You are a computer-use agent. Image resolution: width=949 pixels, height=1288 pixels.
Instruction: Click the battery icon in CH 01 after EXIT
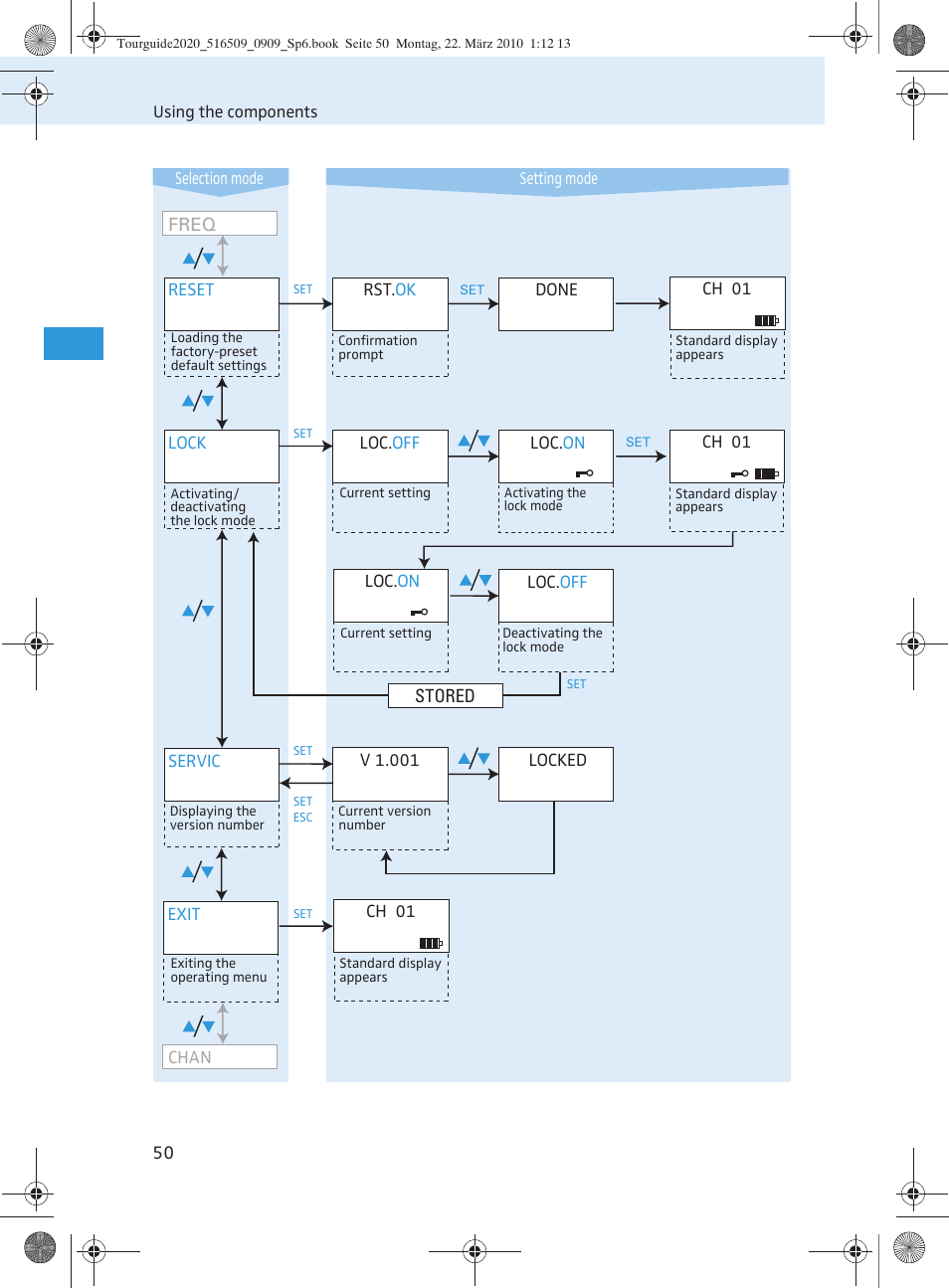431,943
